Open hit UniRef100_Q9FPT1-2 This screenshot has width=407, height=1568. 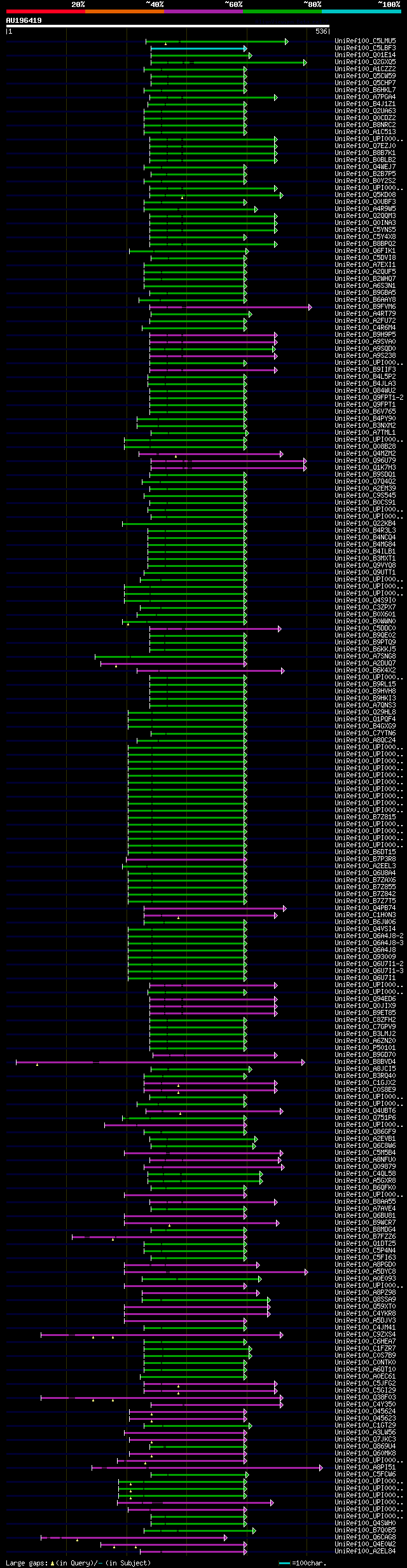click(369, 398)
